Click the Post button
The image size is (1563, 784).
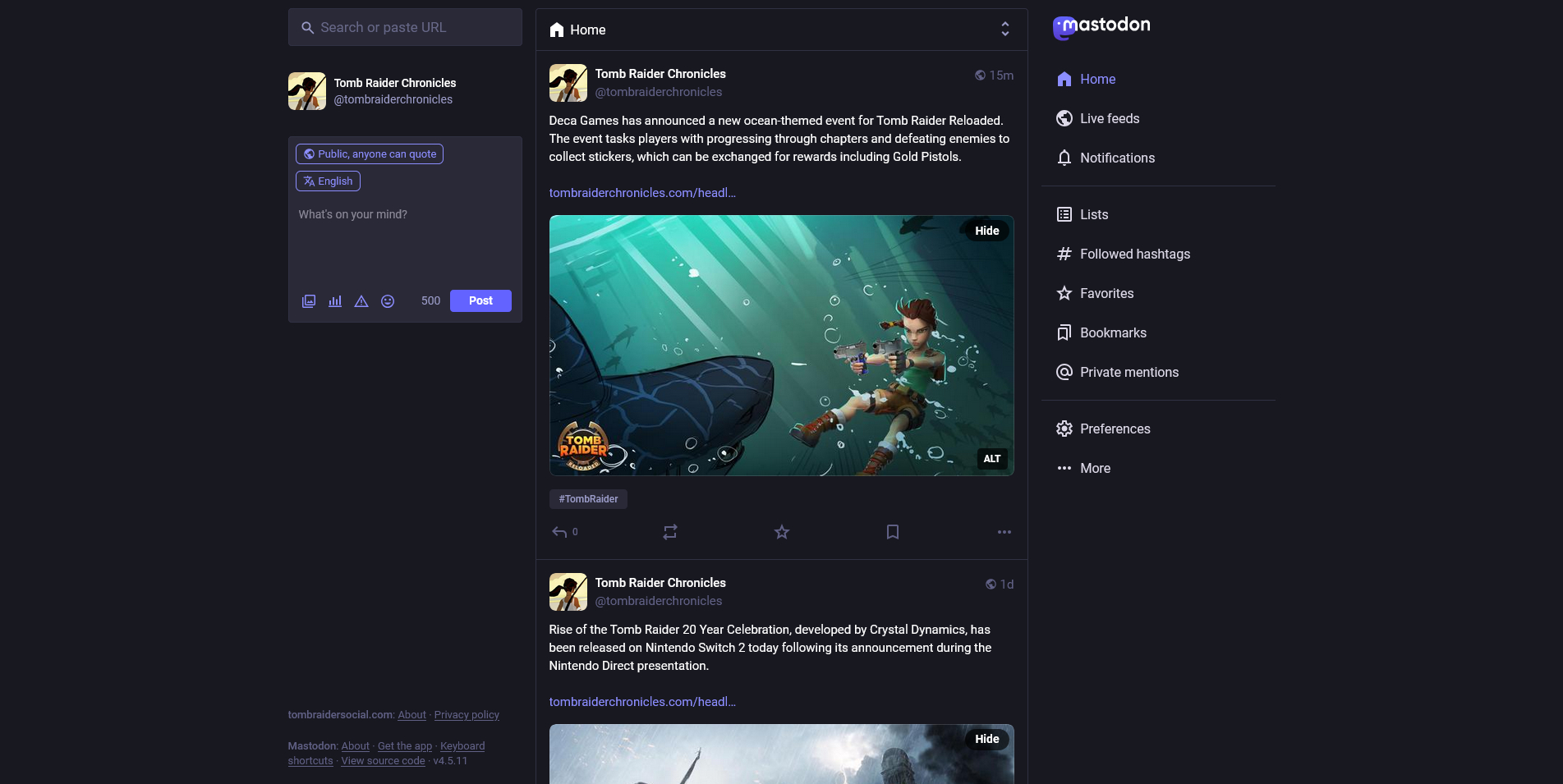[480, 301]
